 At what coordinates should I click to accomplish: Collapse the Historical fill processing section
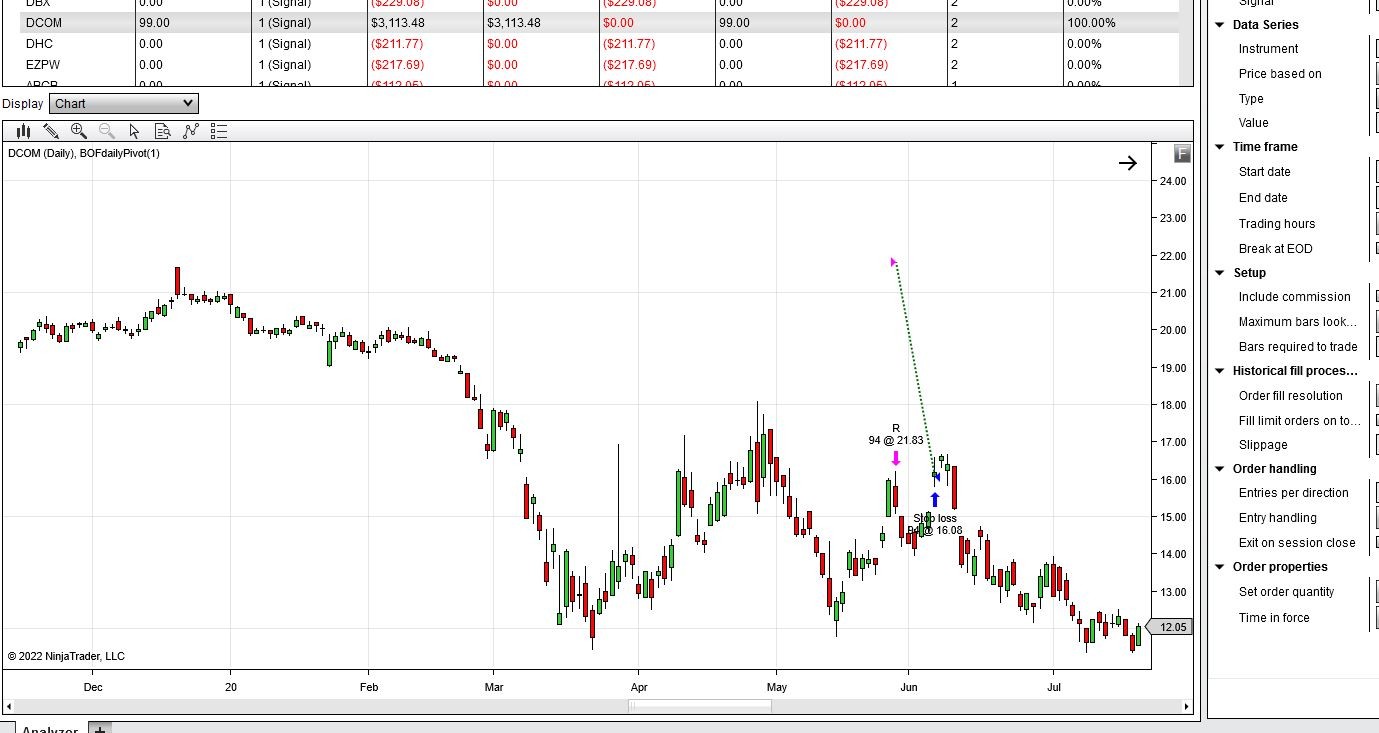[1220, 371]
